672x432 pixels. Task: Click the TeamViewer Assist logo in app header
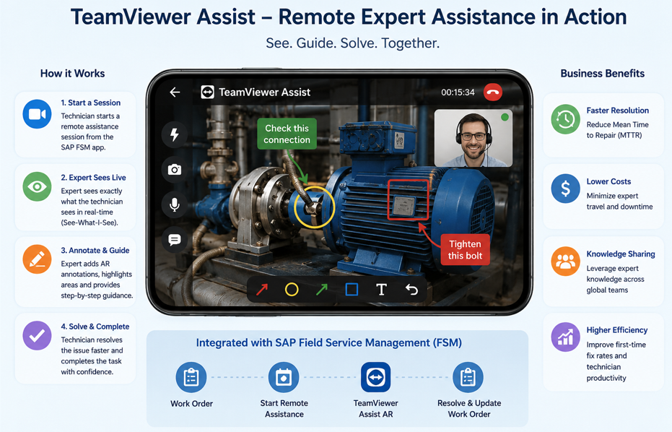click(x=207, y=92)
